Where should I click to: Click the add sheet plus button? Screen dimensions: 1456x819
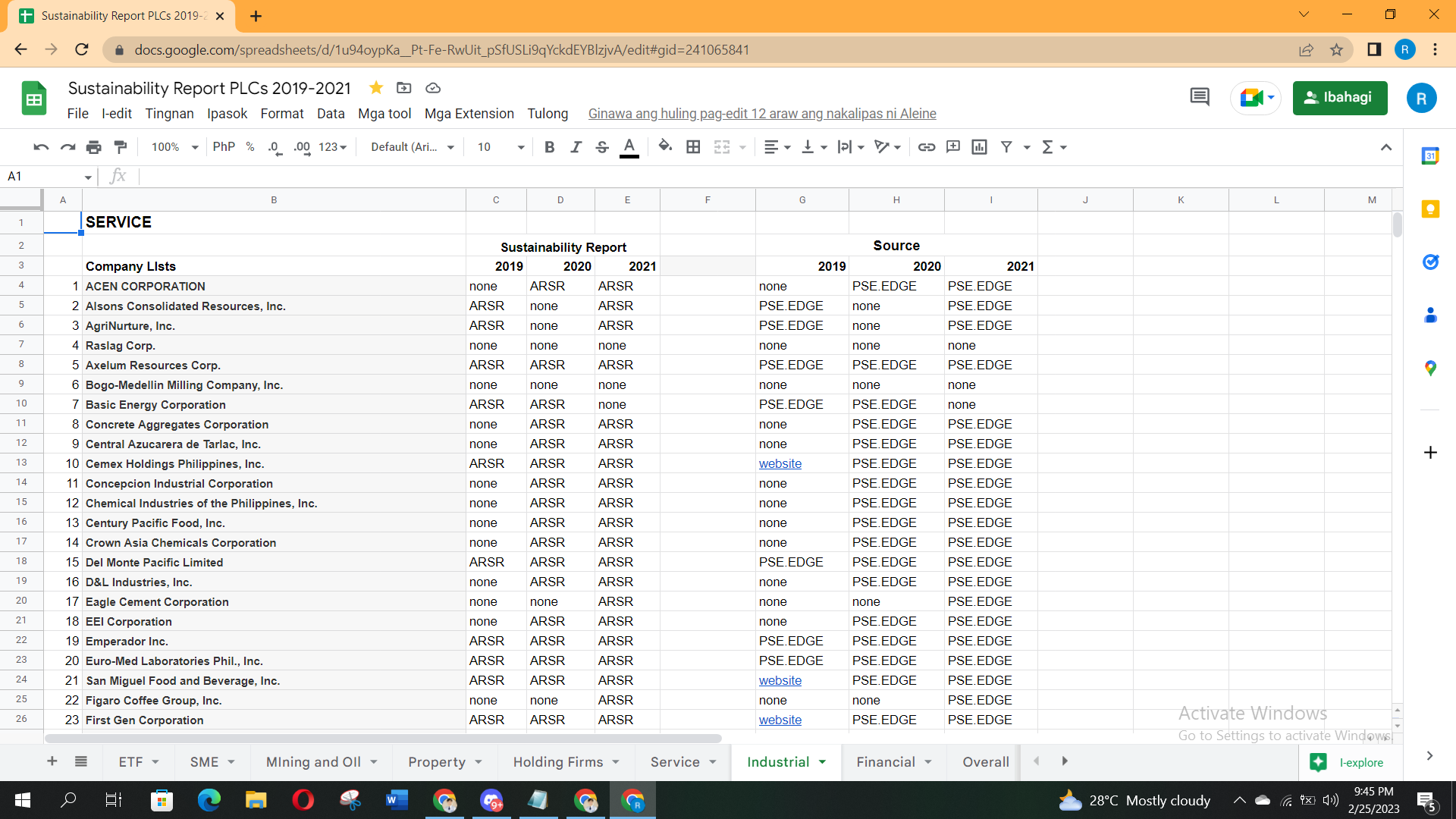coord(52,761)
